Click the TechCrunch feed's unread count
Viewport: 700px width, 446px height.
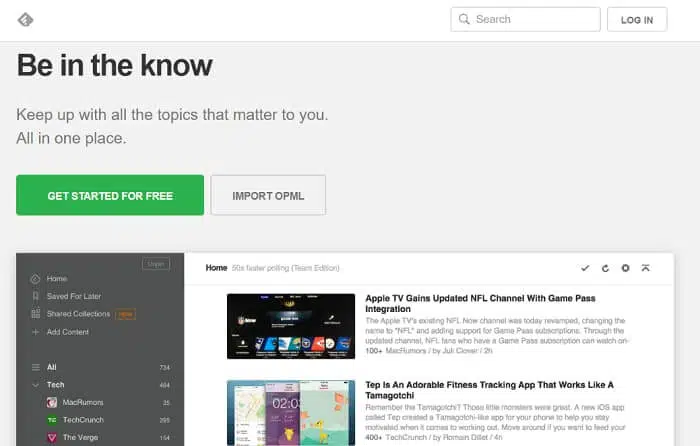[x=165, y=420]
